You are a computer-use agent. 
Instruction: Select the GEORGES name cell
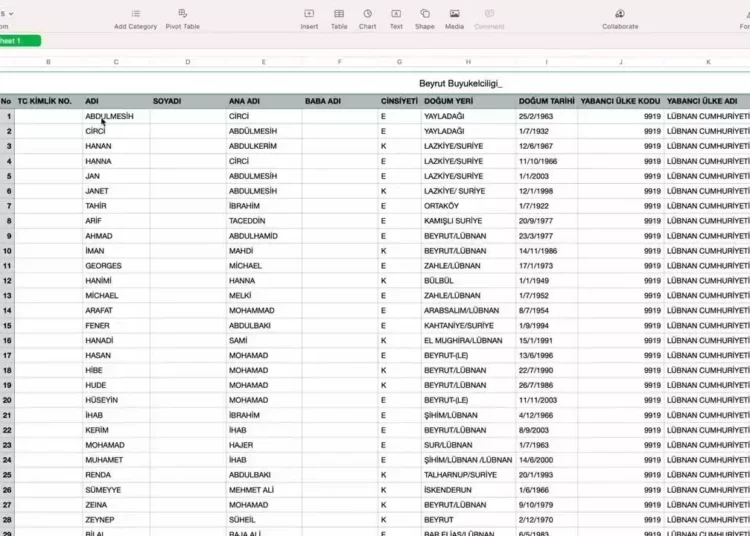click(116, 265)
